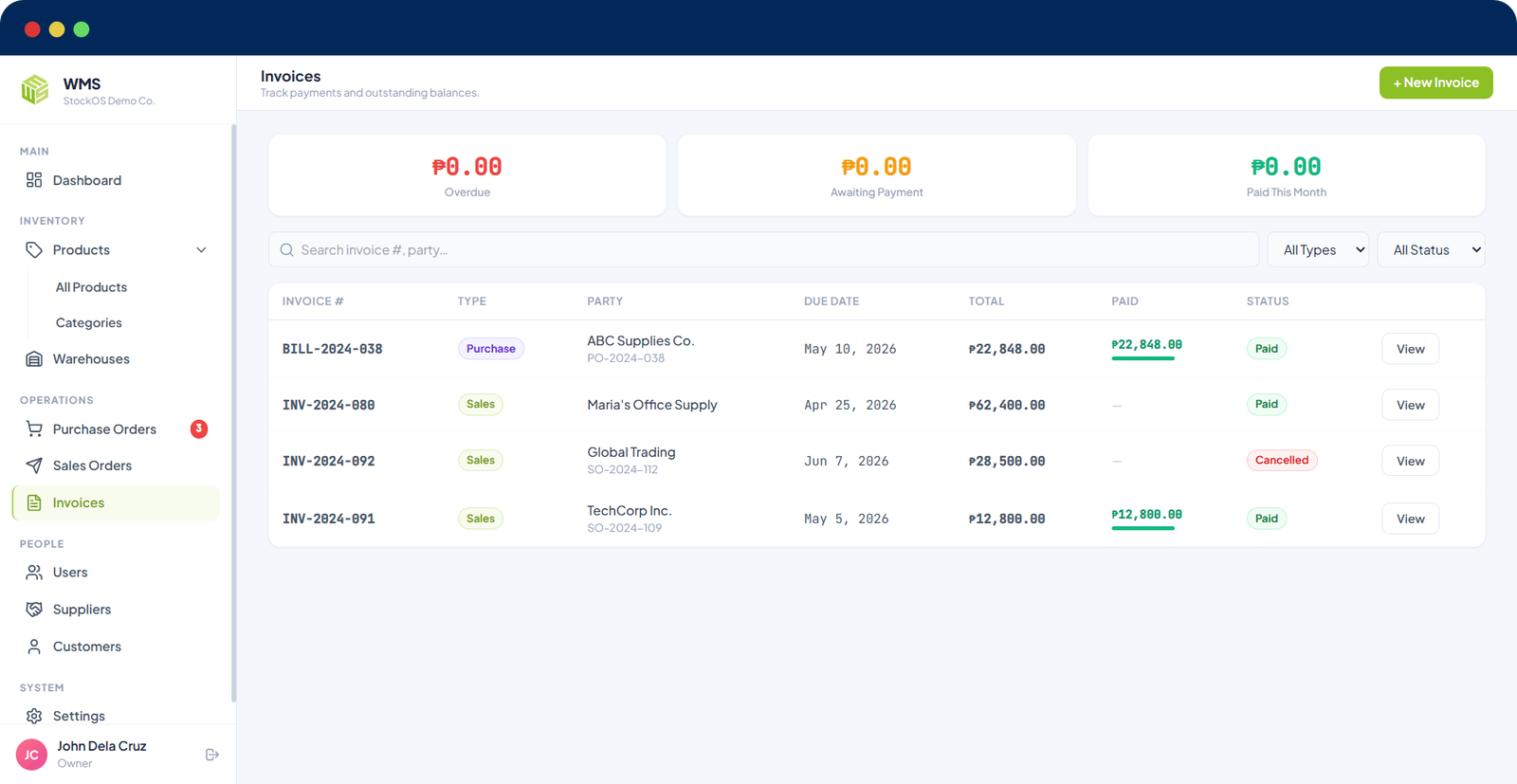Click the Suppliers handshake icon

coord(34,610)
